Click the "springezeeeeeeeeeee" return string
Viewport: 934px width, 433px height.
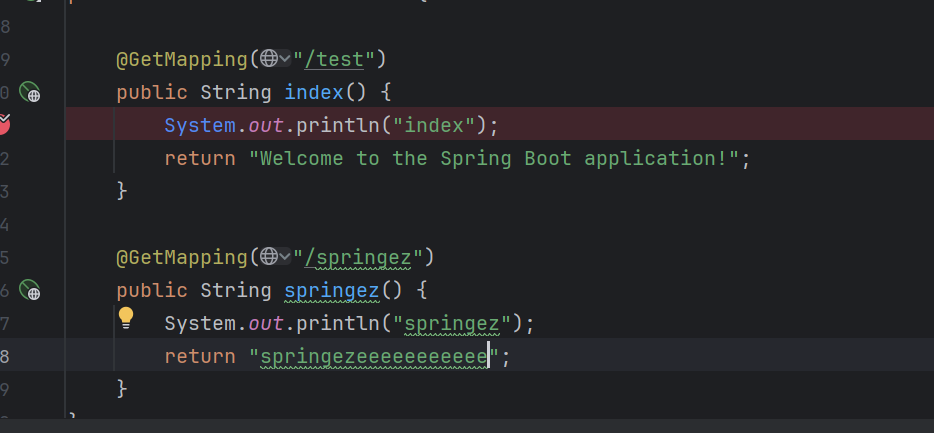coord(374,357)
